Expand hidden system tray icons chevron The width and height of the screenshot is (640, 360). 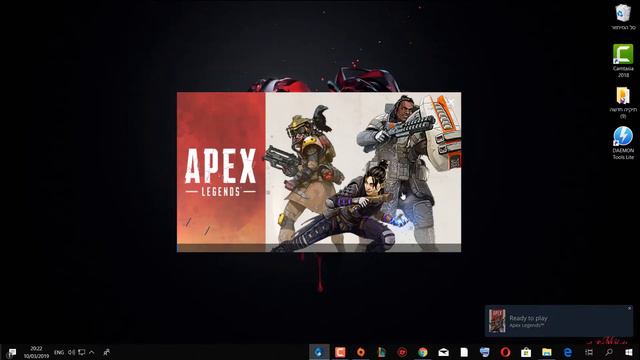click(92, 352)
